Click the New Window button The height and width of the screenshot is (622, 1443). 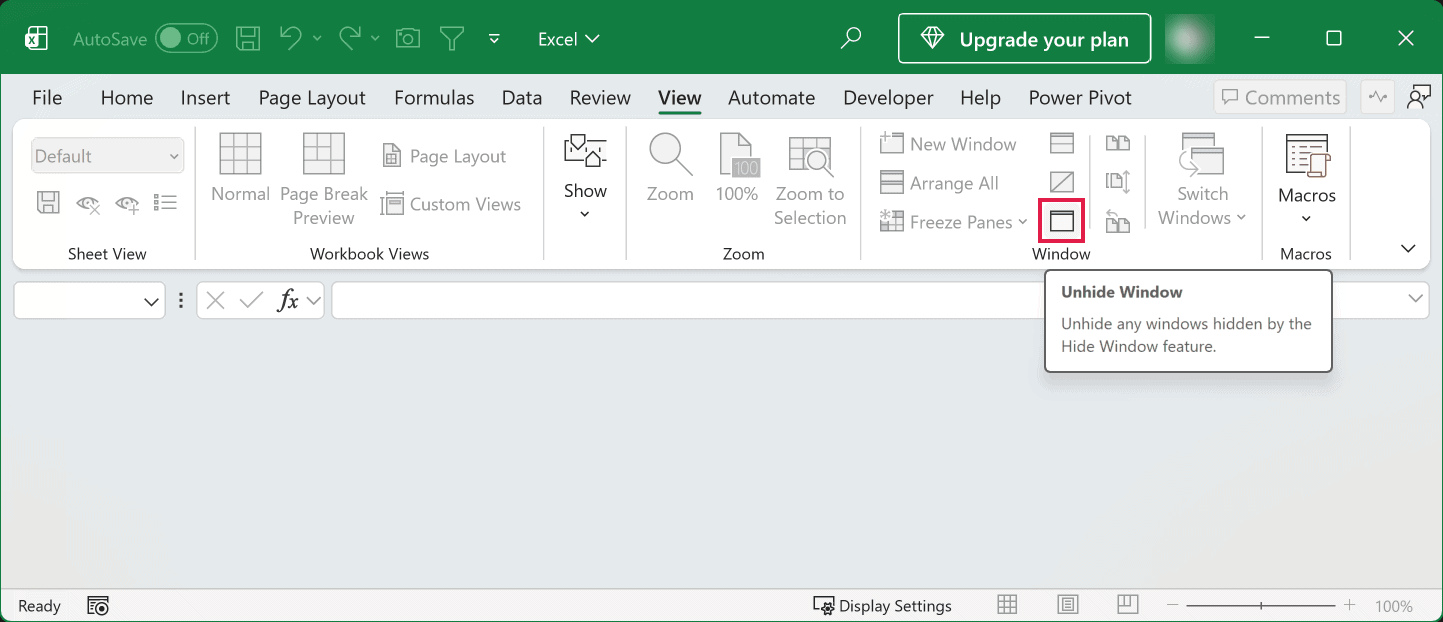[x=948, y=144]
